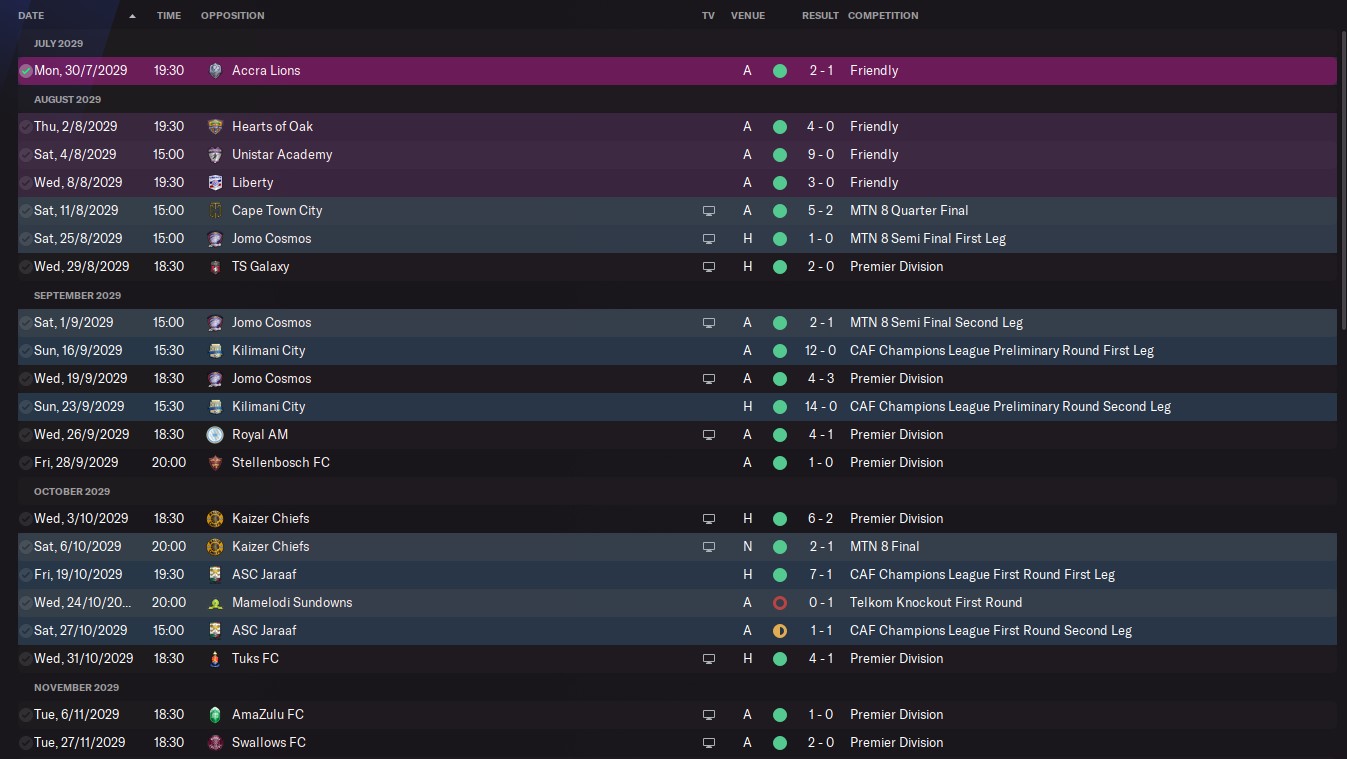Click the TV broadcast icon for Cape Town City
The width and height of the screenshot is (1347, 759).
pos(709,210)
